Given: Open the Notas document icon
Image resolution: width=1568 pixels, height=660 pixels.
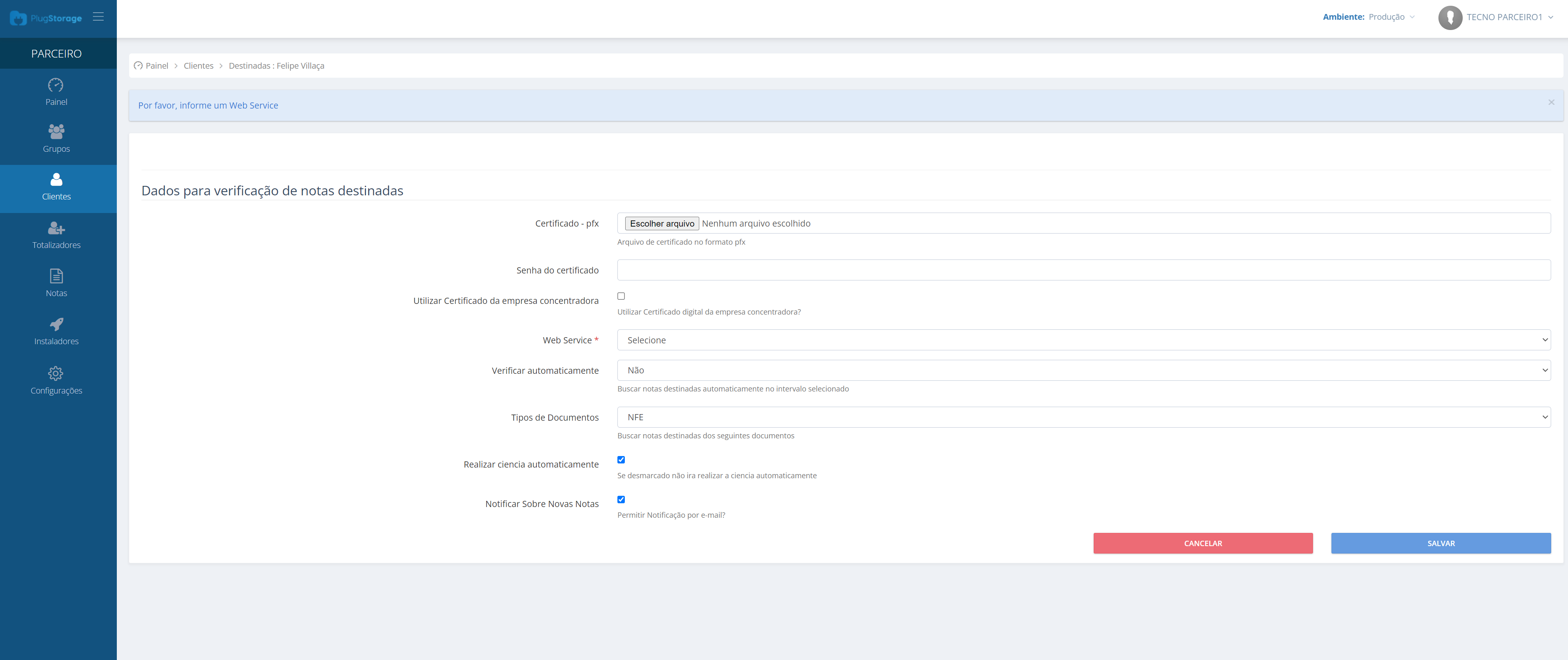Looking at the screenshot, I should (x=56, y=276).
